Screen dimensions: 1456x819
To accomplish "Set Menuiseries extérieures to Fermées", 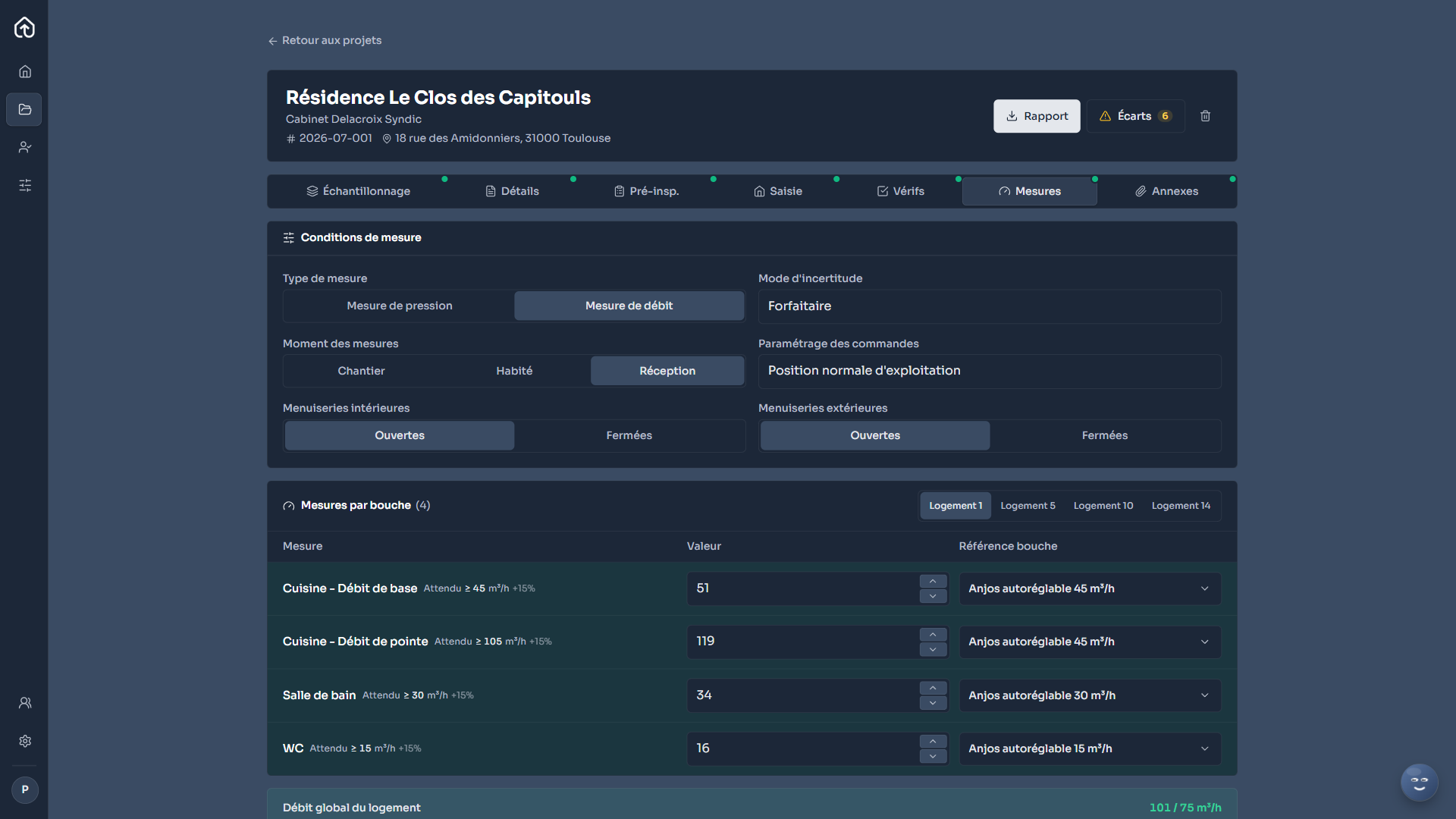I will click(1104, 435).
